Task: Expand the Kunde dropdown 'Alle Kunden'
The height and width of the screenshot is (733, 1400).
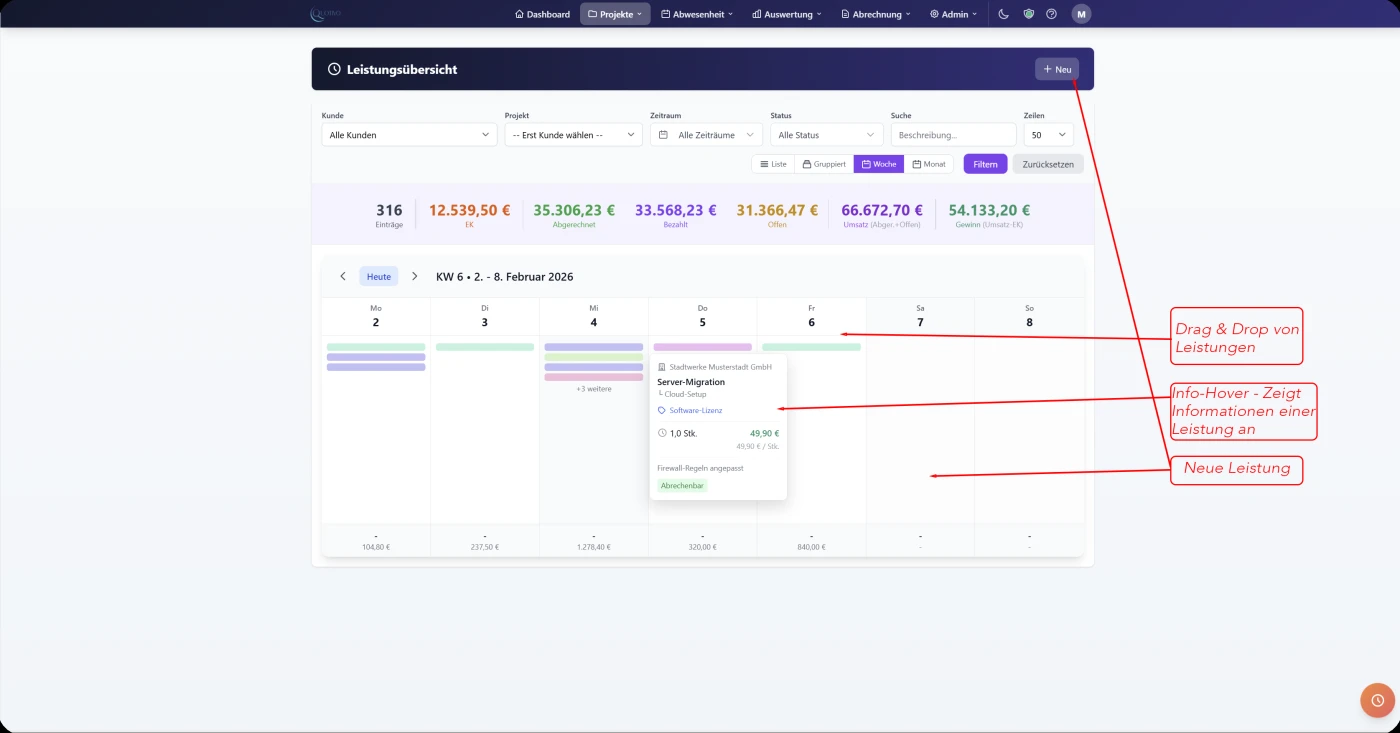Action: coord(409,135)
